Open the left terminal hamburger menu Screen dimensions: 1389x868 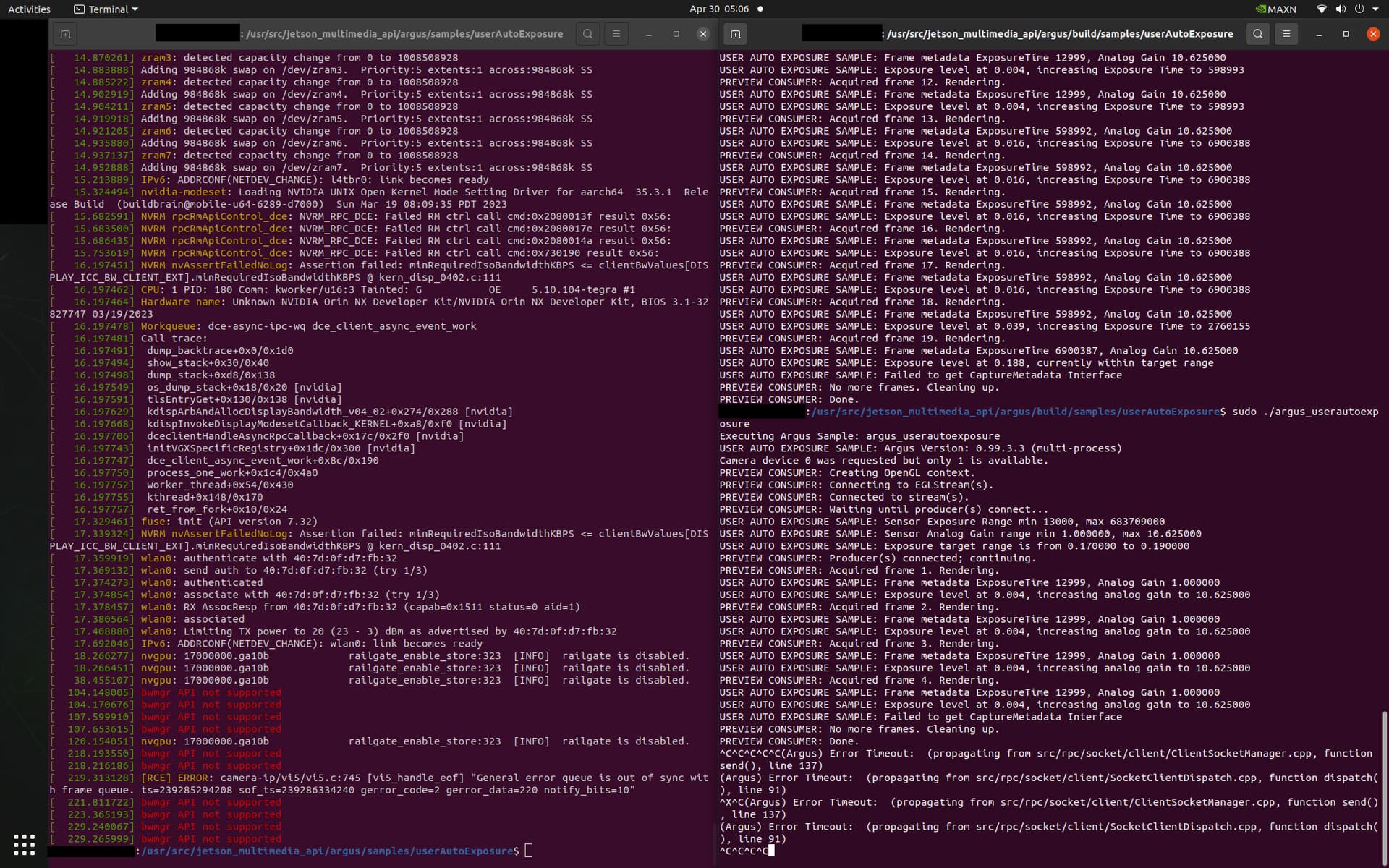tap(616, 34)
